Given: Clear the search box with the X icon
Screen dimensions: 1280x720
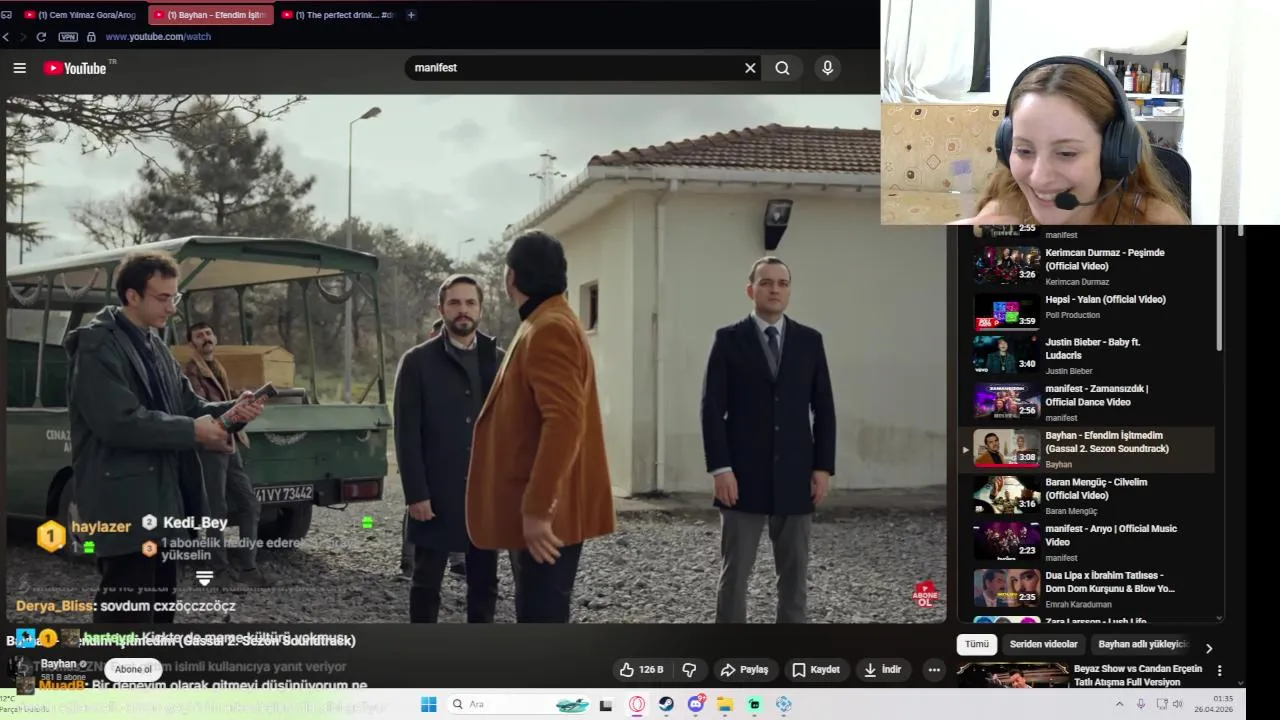Looking at the screenshot, I should (x=750, y=68).
